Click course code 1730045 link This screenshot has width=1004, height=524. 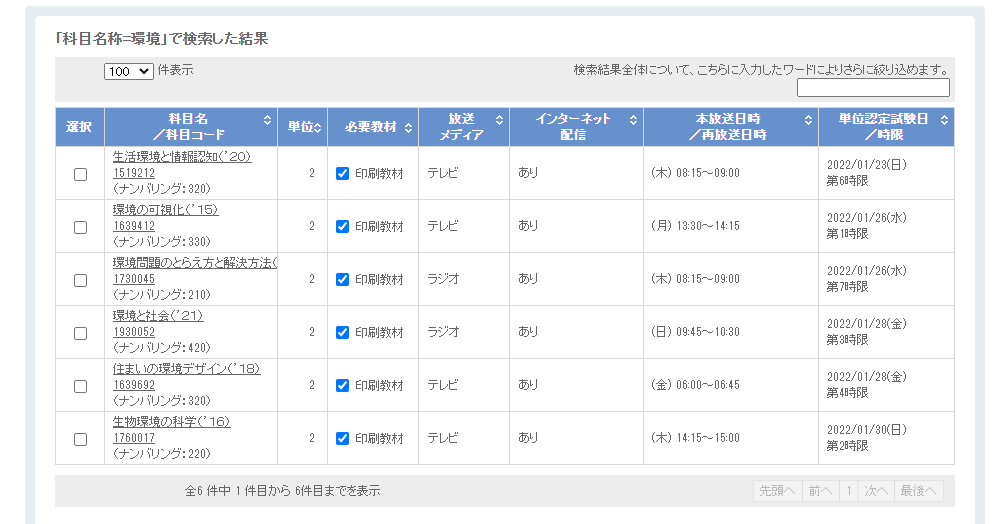tap(134, 279)
